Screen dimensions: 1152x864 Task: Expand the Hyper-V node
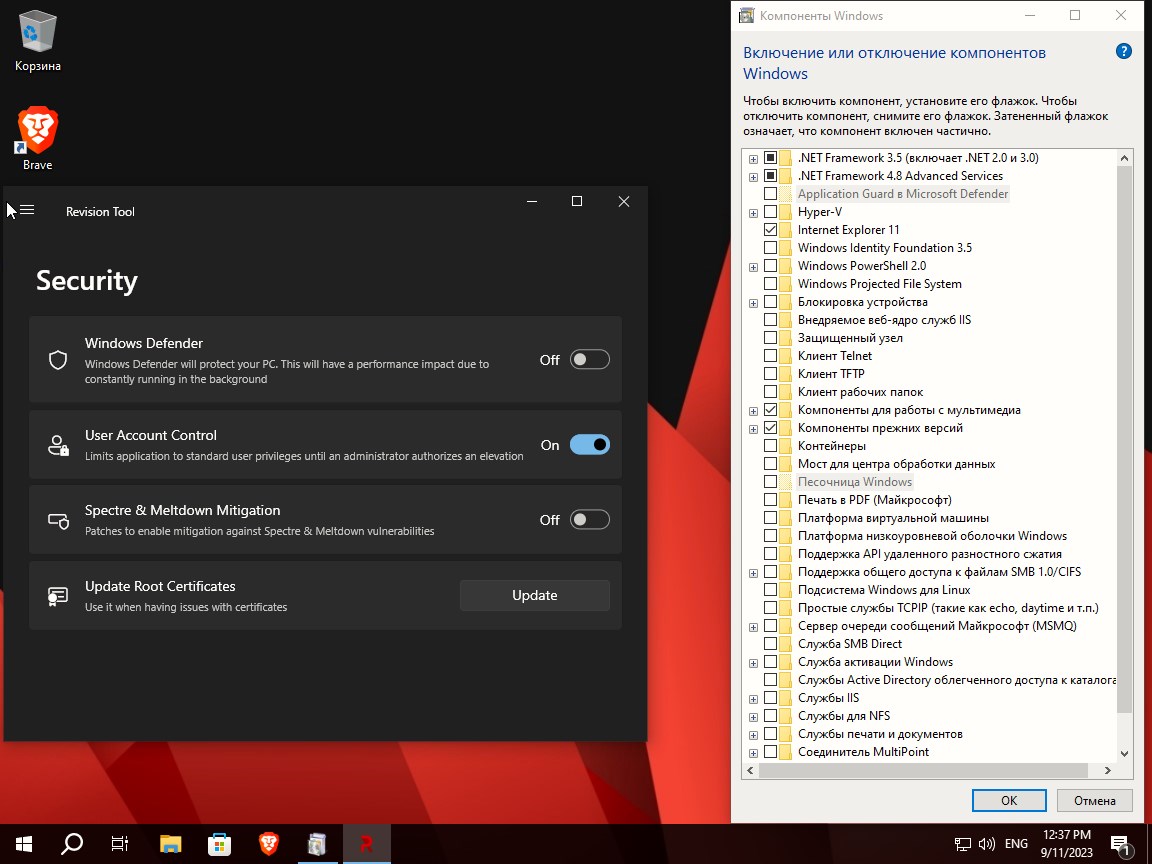click(752, 211)
